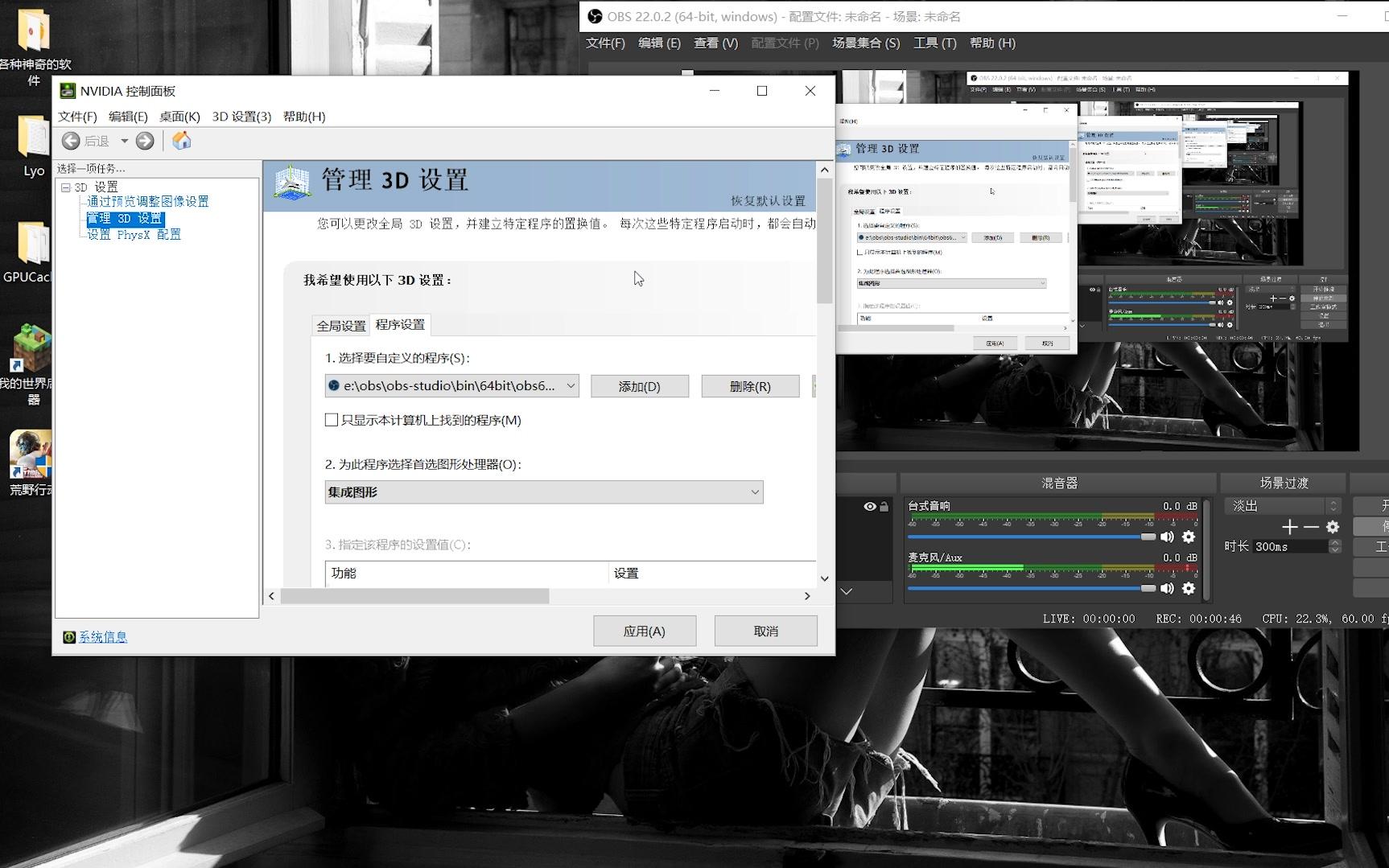Screen dimensions: 1389x868
Task: Click the OBS preview canvas
Action: [1098, 261]
